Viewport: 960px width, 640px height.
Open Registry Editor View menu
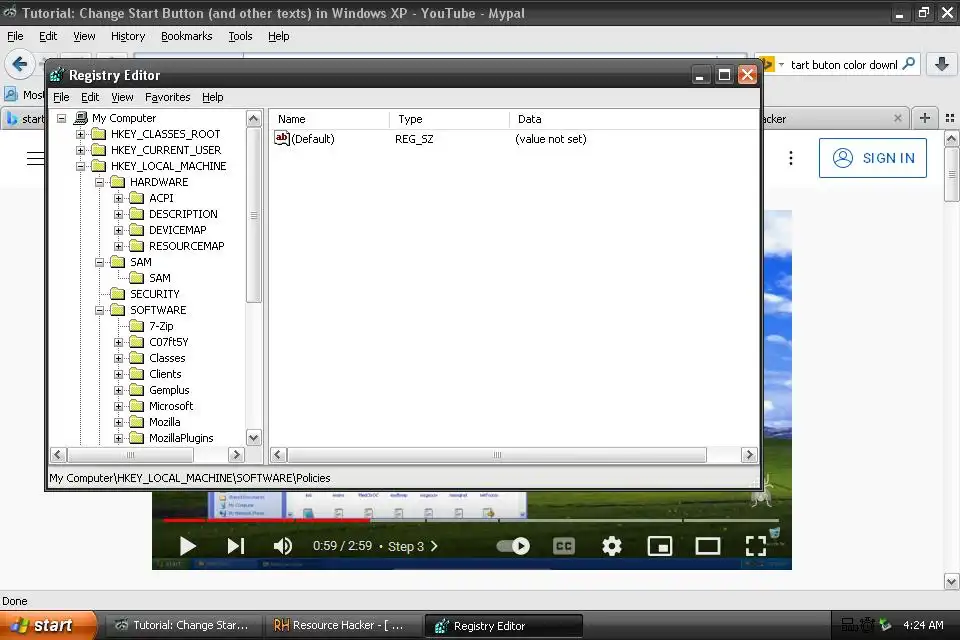122,97
